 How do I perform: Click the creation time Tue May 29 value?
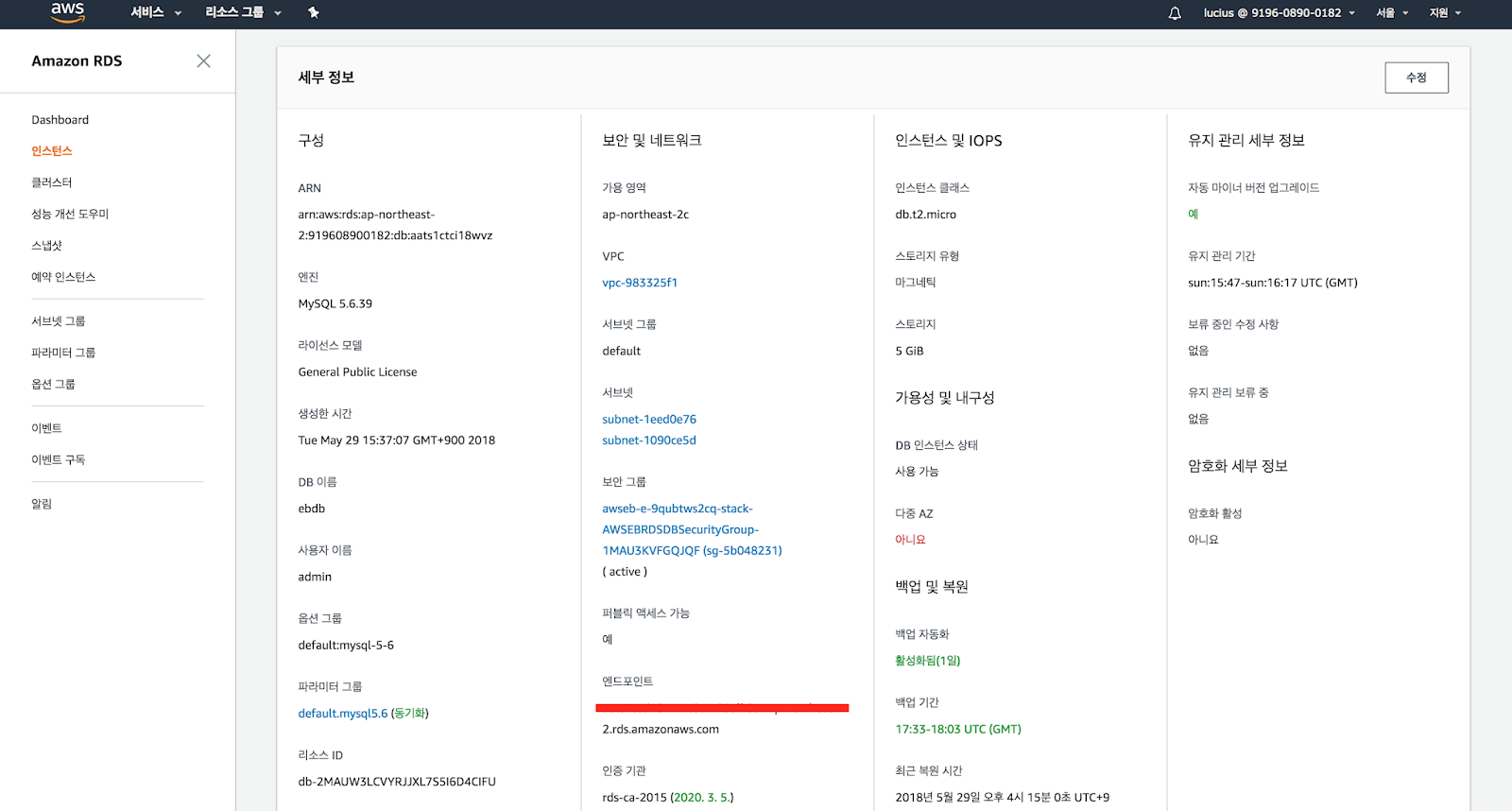(397, 440)
